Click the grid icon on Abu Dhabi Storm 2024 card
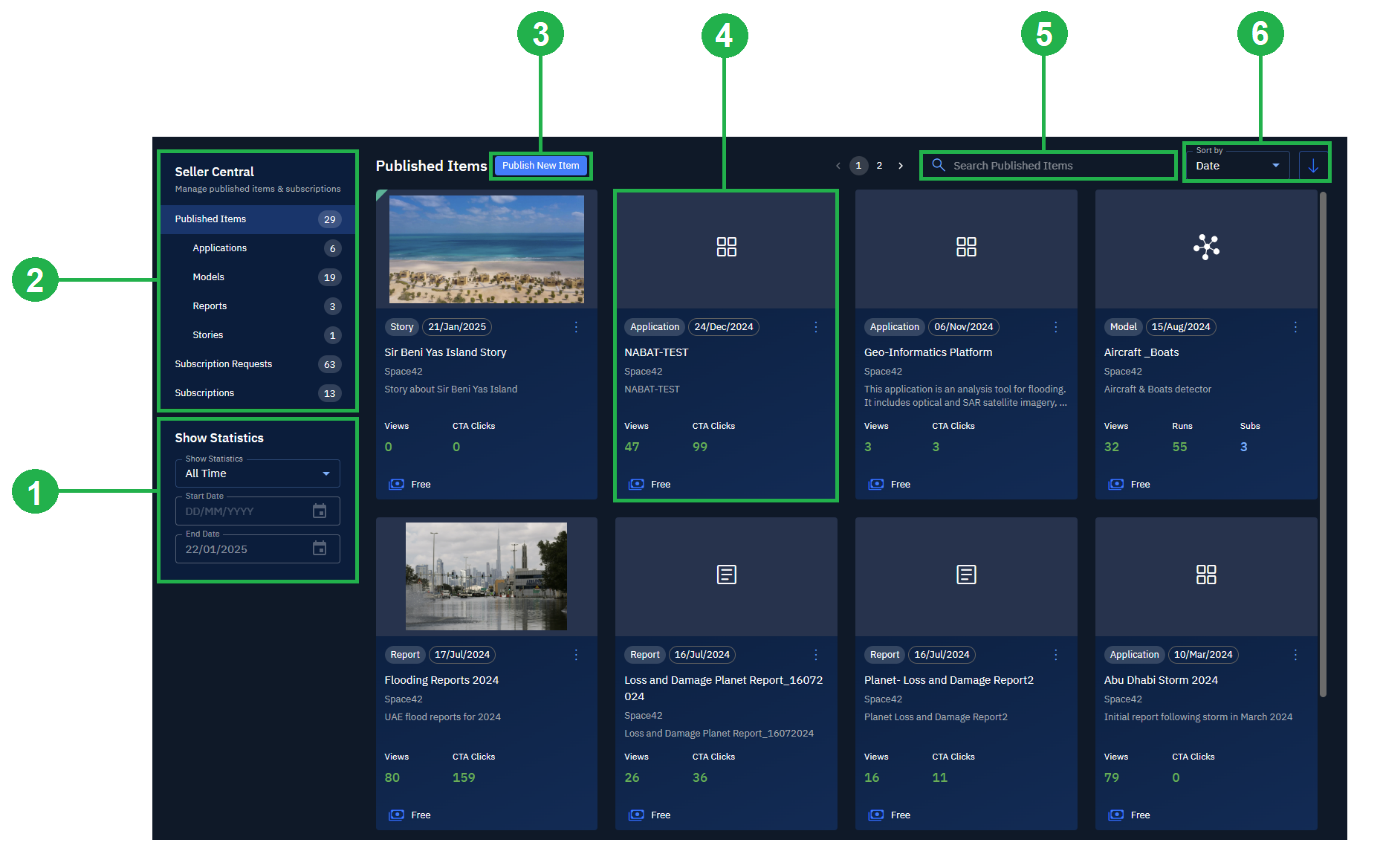This screenshot has height=854, width=1380. tap(1206, 575)
